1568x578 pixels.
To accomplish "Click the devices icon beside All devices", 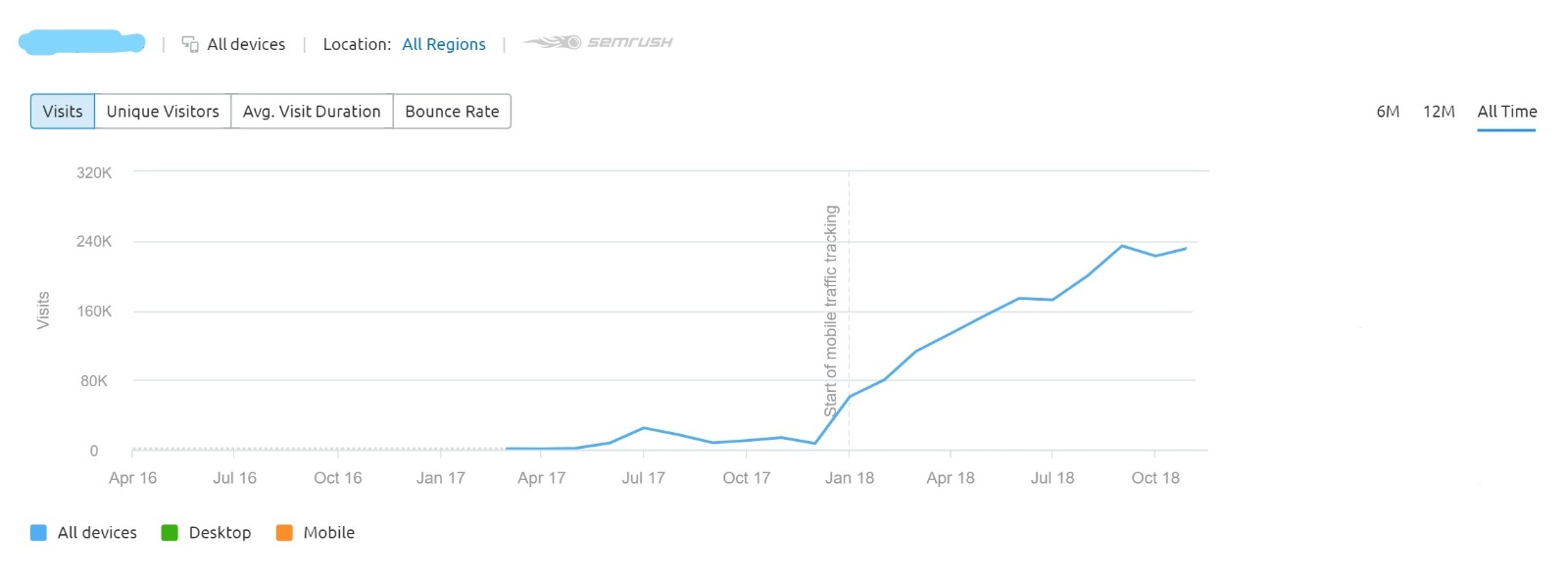I will coord(190,44).
